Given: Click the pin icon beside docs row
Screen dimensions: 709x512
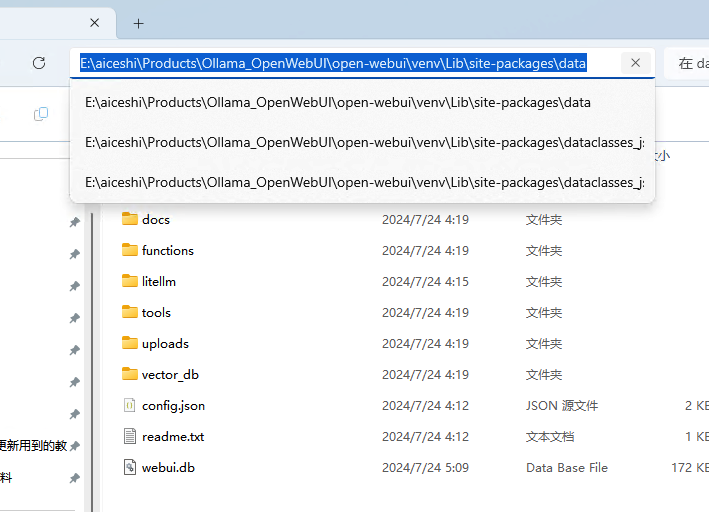Looking at the screenshot, I should [75, 222].
